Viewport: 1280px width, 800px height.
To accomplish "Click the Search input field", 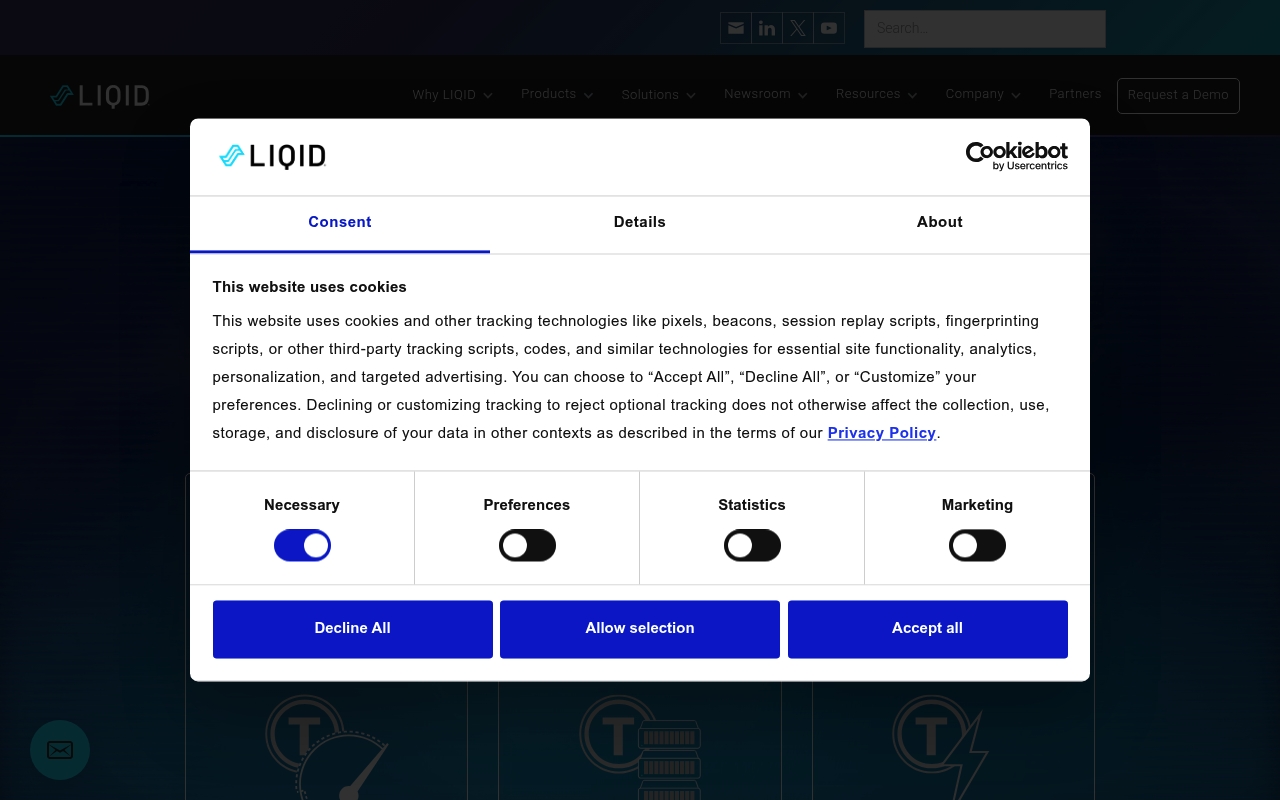I will pyautogui.click(x=985, y=29).
